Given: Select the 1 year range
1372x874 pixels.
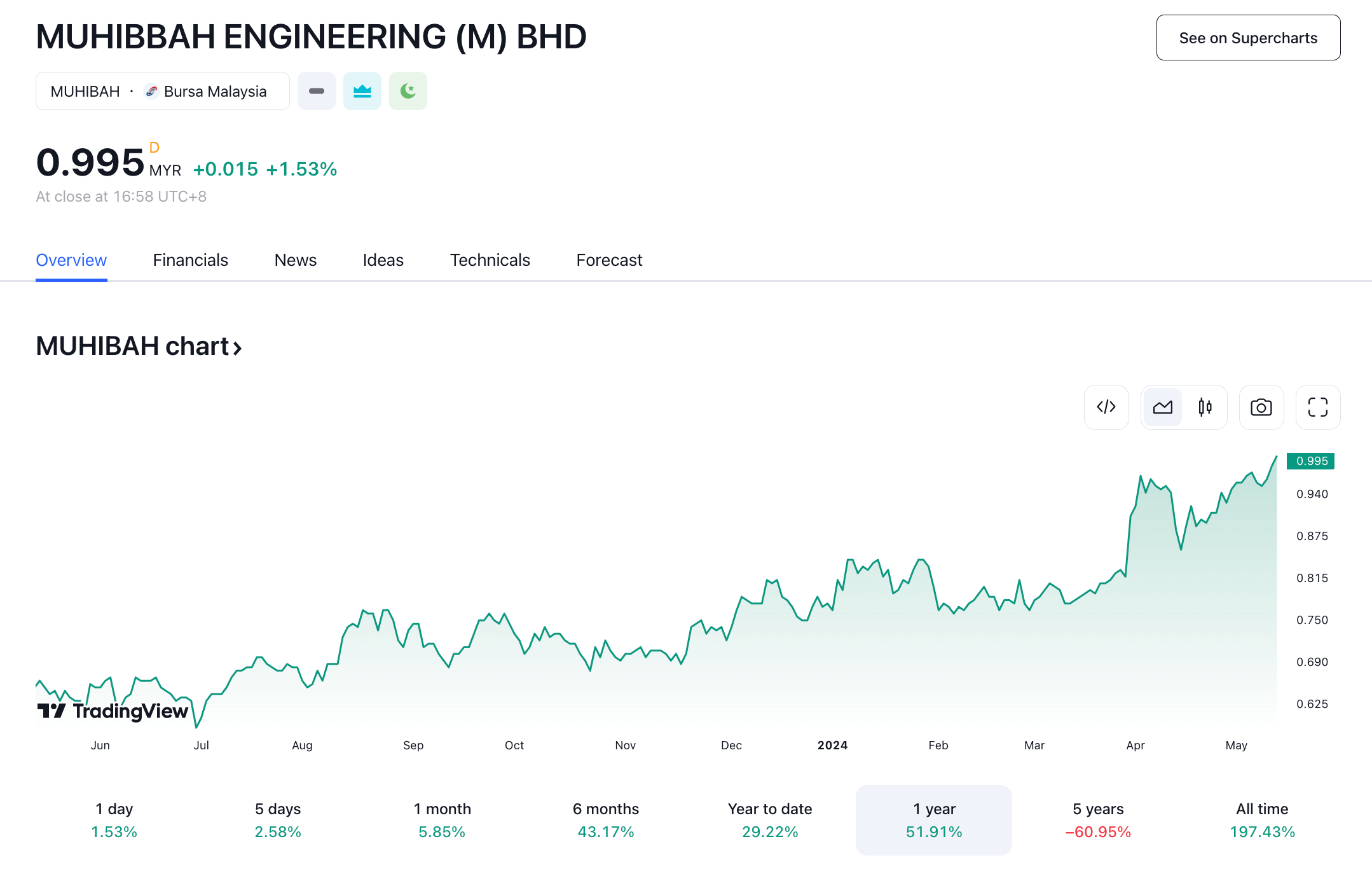Looking at the screenshot, I should click(933, 820).
